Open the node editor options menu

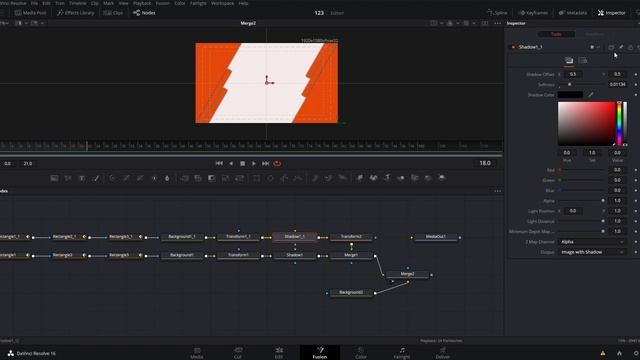pos(497,191)
